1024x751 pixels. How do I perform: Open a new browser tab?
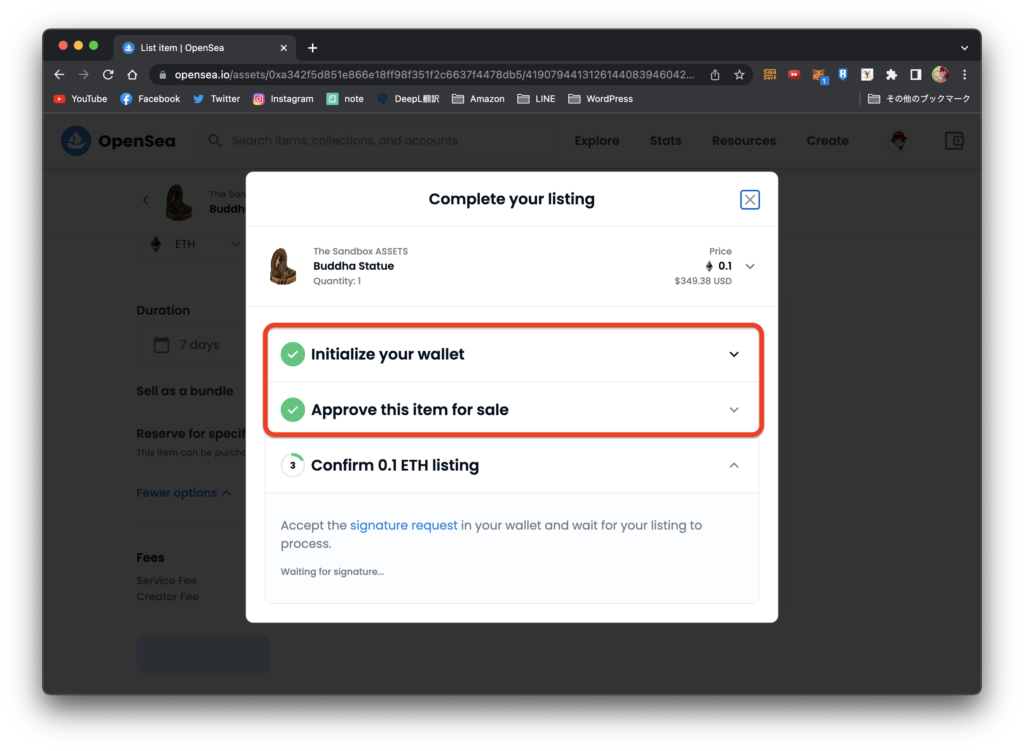[313, 48]
